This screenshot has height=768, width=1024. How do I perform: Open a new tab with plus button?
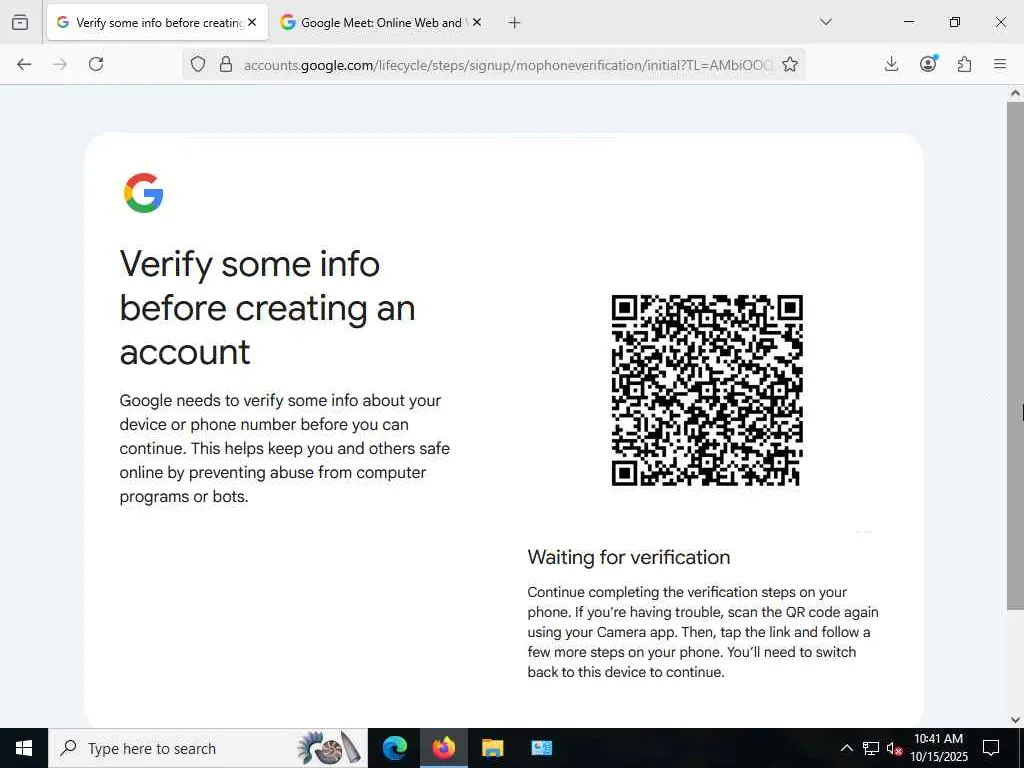(515, 23)
